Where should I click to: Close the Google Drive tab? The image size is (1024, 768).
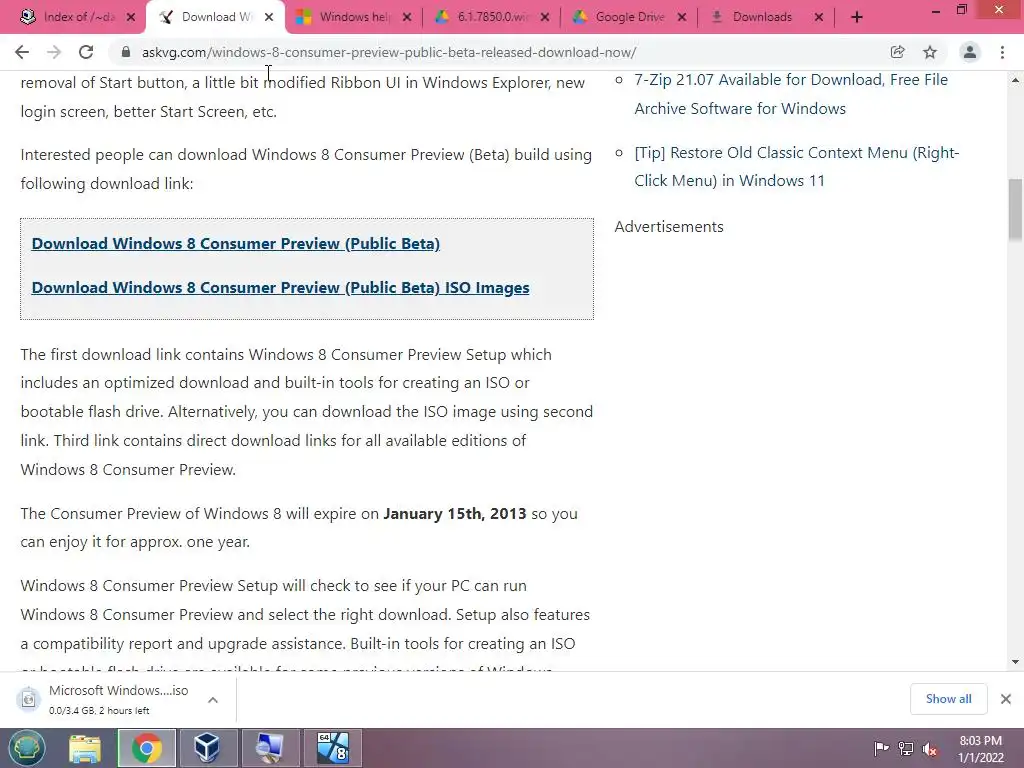click(682, 17)
